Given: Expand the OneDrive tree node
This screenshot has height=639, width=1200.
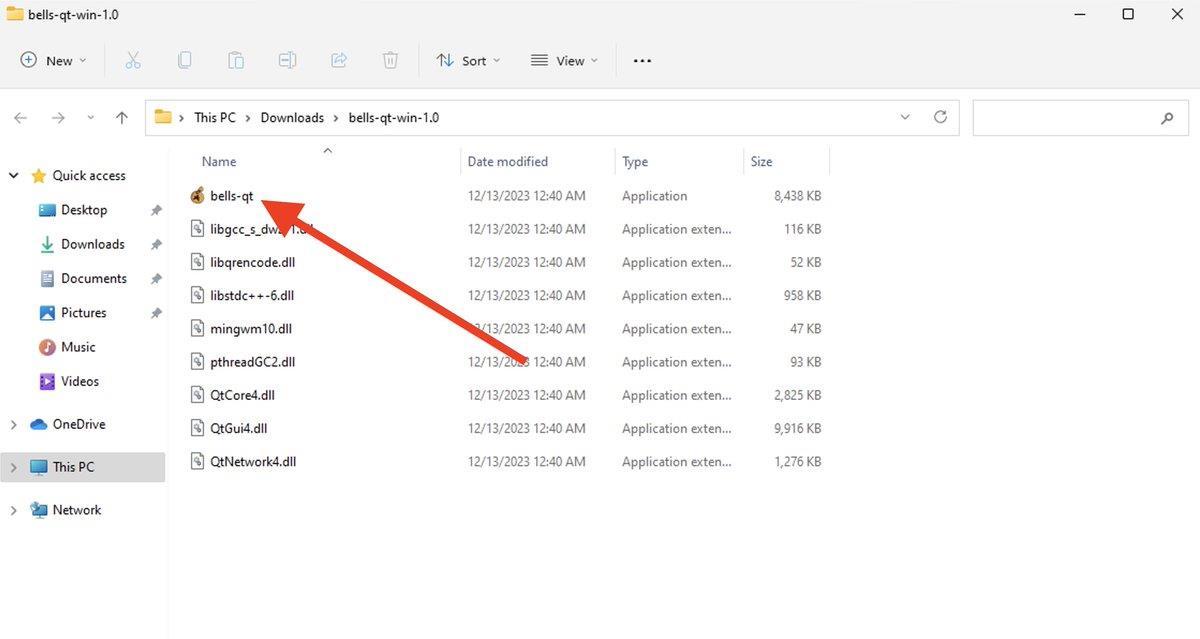Looking at the screenshot, I should (14, 425).
